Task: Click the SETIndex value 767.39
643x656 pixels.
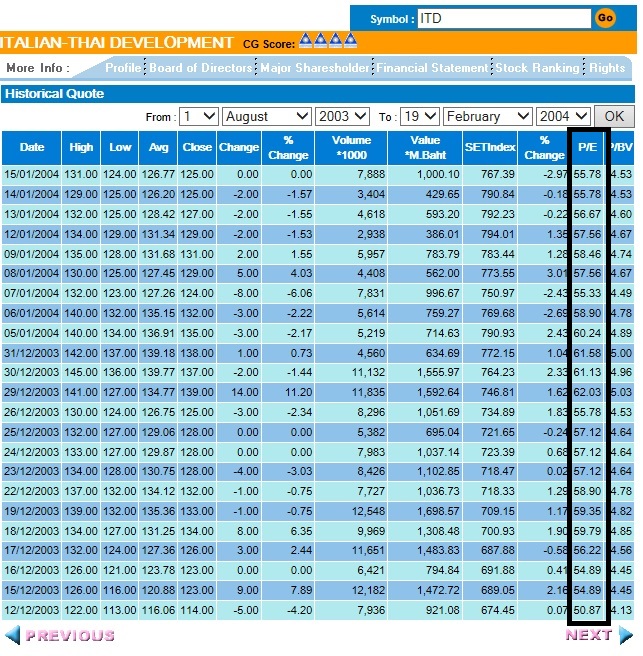Action: point(498,174)
